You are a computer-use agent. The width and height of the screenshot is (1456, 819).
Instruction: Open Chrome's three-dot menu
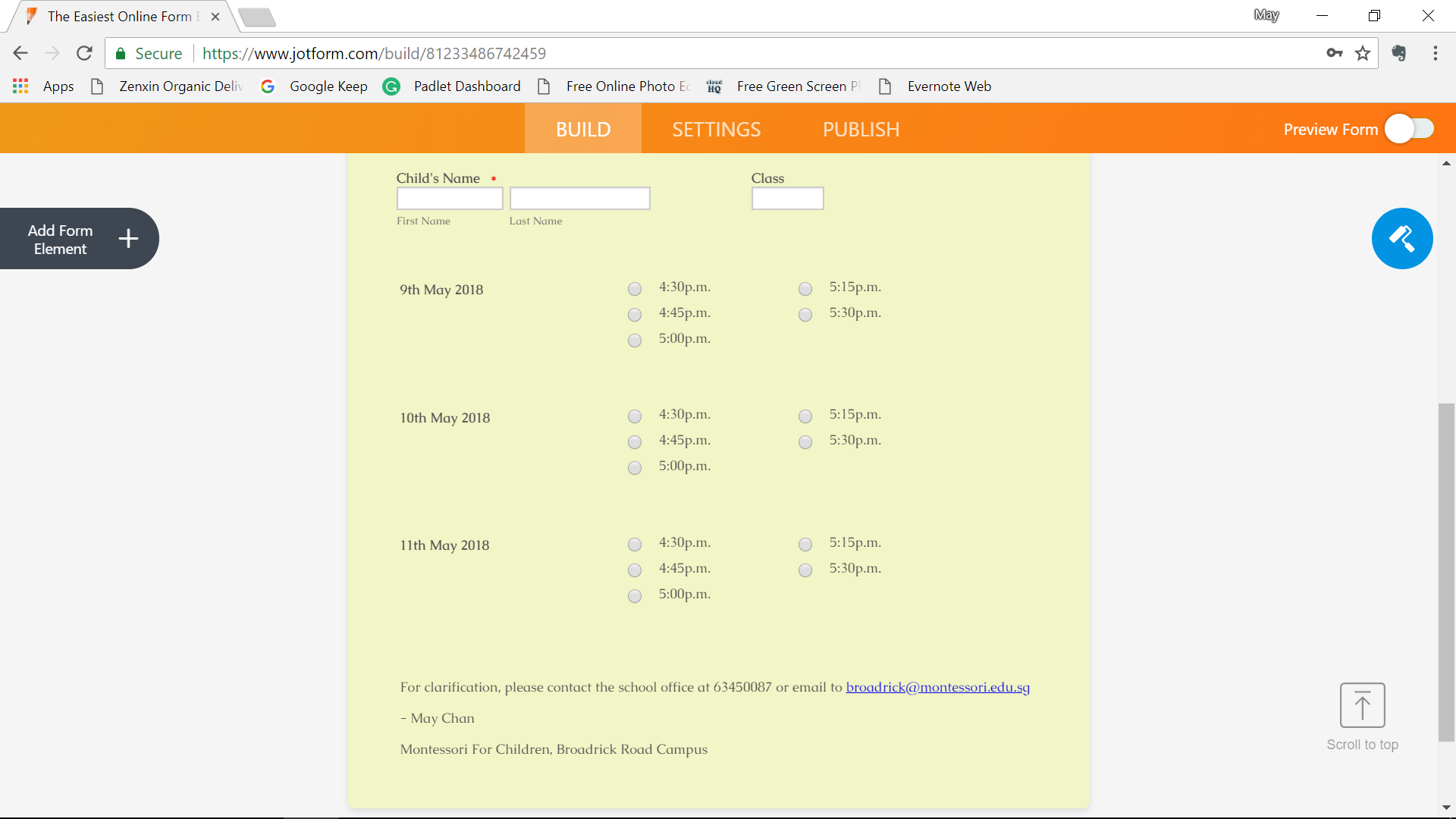click(1436, 53)
